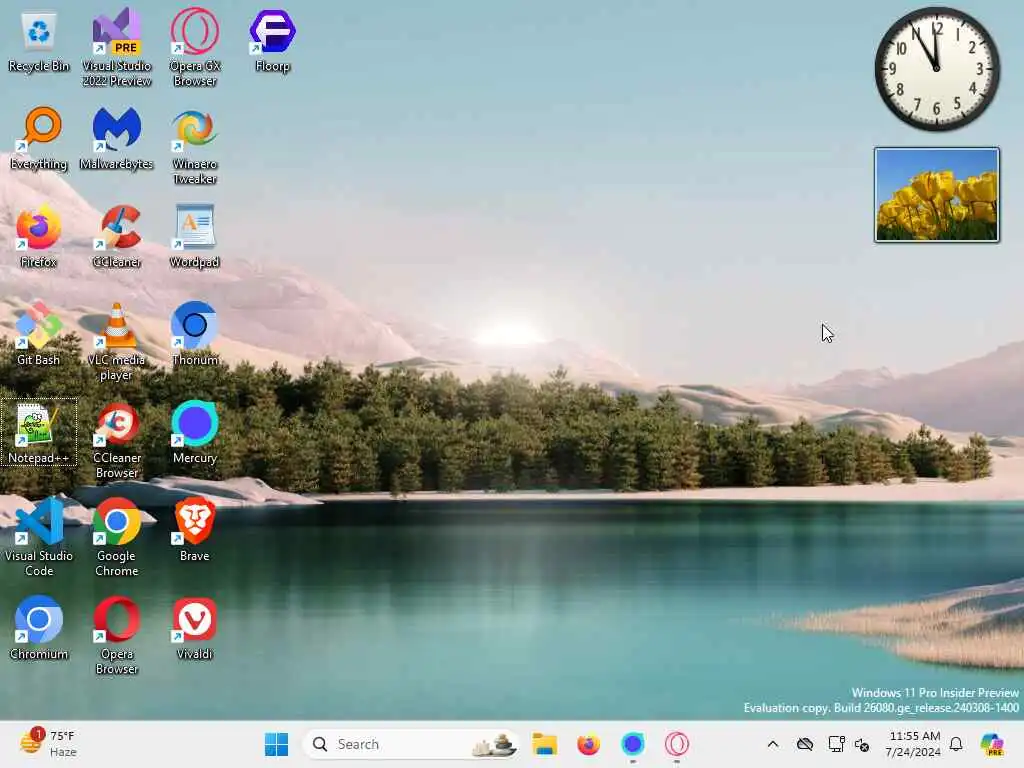Open Firefox from the taskbar
The width and height of the screenshot is (1024, 768).
(x=588, y=744)
